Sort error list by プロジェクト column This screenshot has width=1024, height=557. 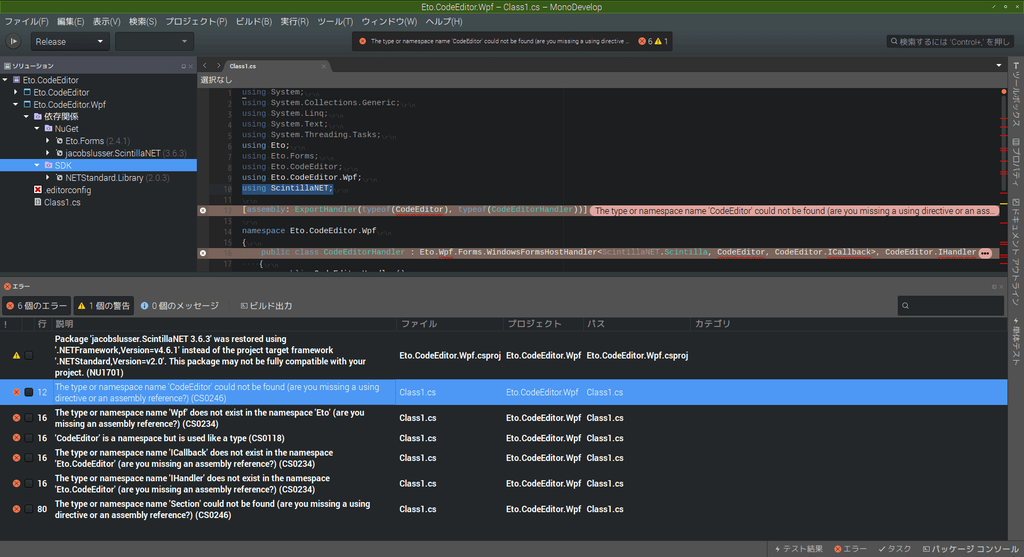(x=542, y=324)
